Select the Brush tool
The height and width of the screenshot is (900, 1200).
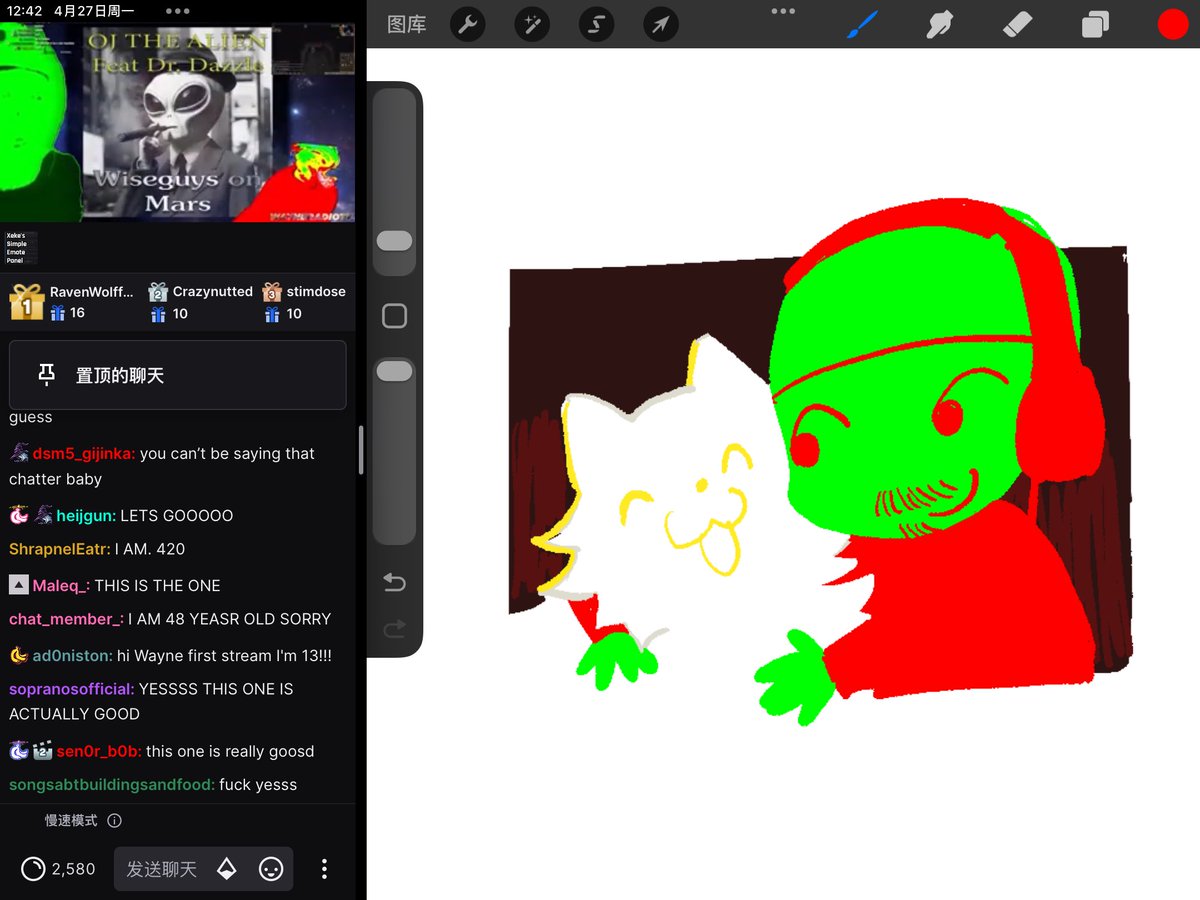862,24
